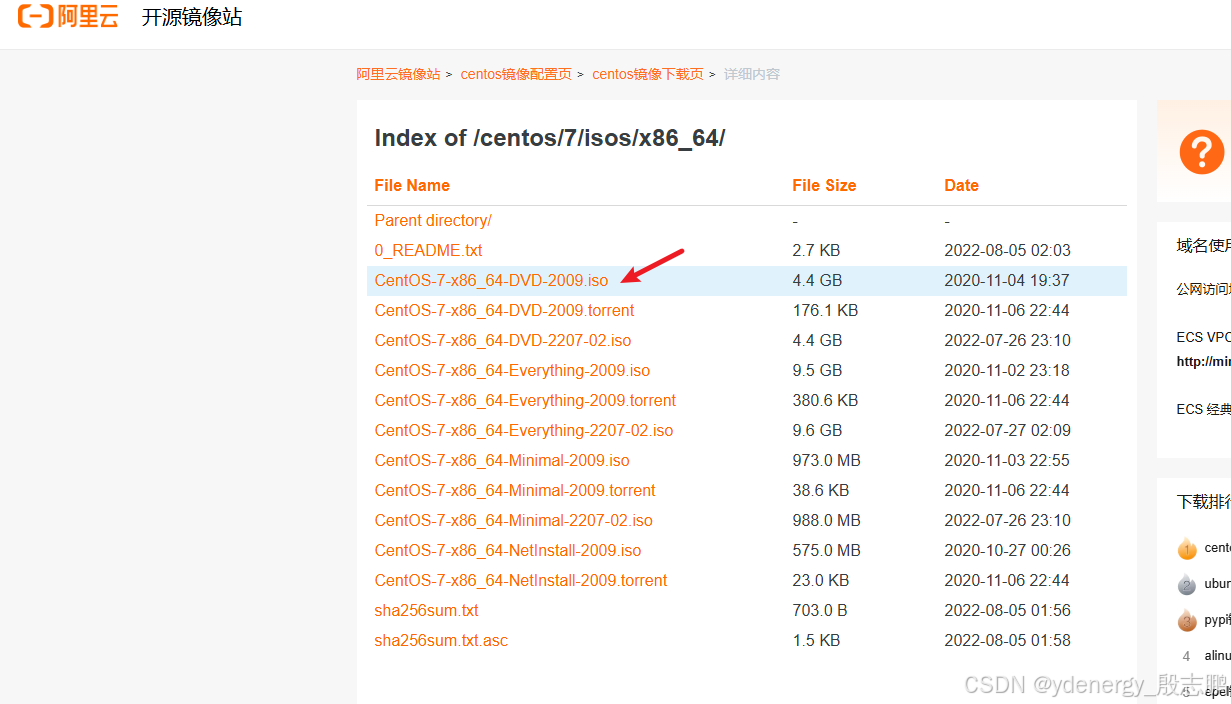Click the date 2022-07-27 02:09

[1007, 430]
